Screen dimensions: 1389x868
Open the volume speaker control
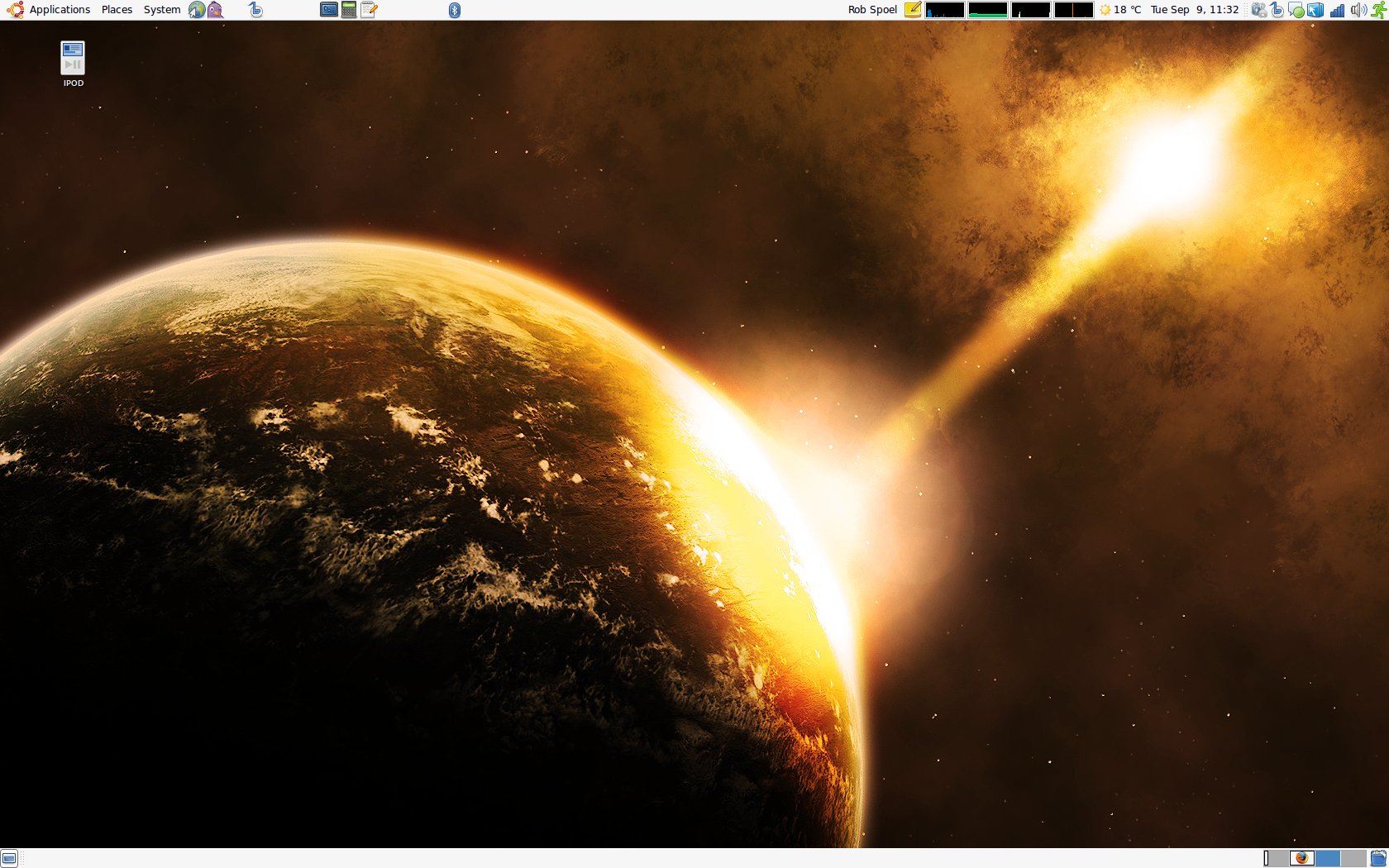pos(1358,10)
